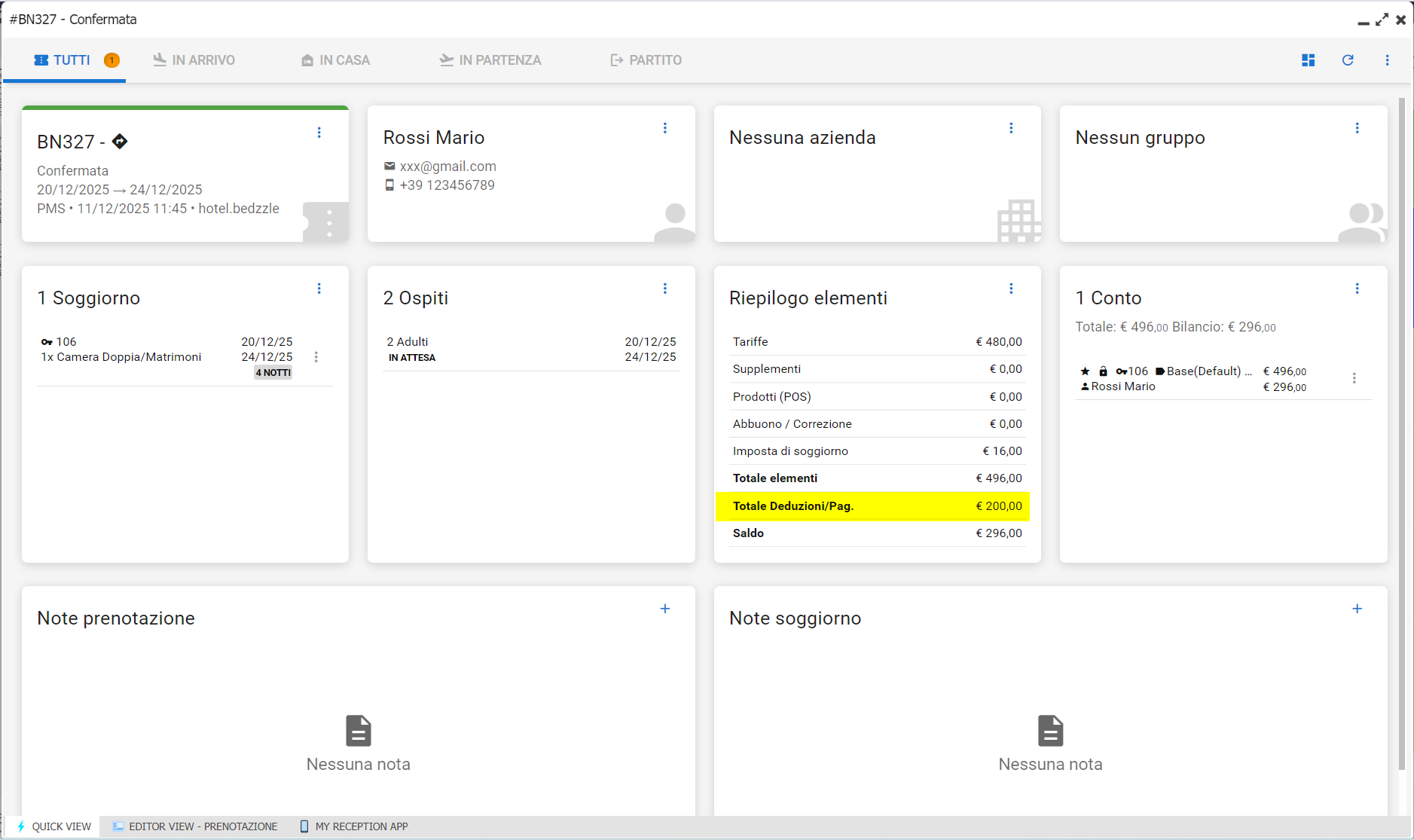Open the options menu of the Rossi Mario card
The image size is (1414, 840).
click(x=664, y=128)
